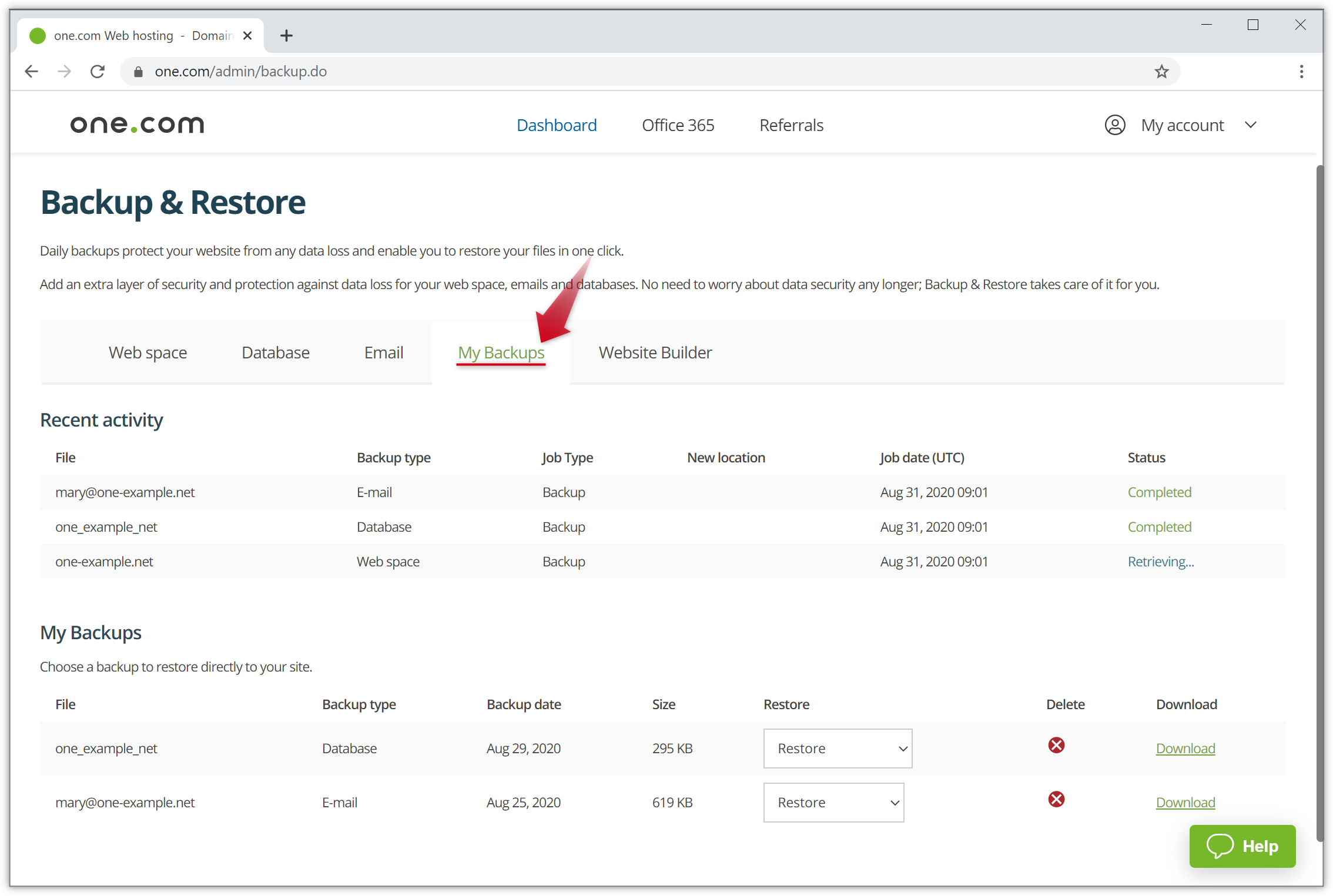
Task: Switch to the Web space tab
Action: click(x=148, y=353)
